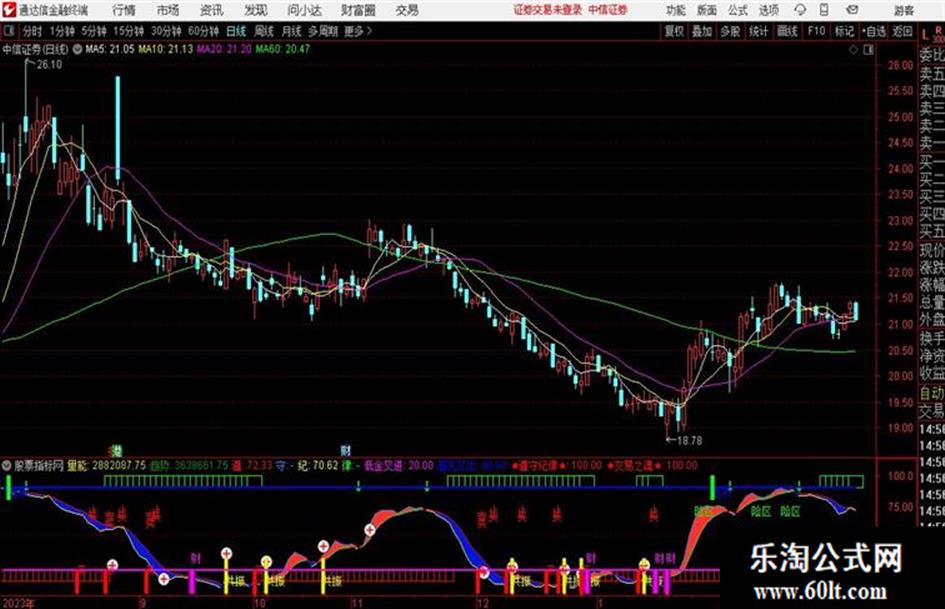The image size is (945, 609).
Task: Click the MA10: 21.13 value label
Action: (x=165, y=49)
